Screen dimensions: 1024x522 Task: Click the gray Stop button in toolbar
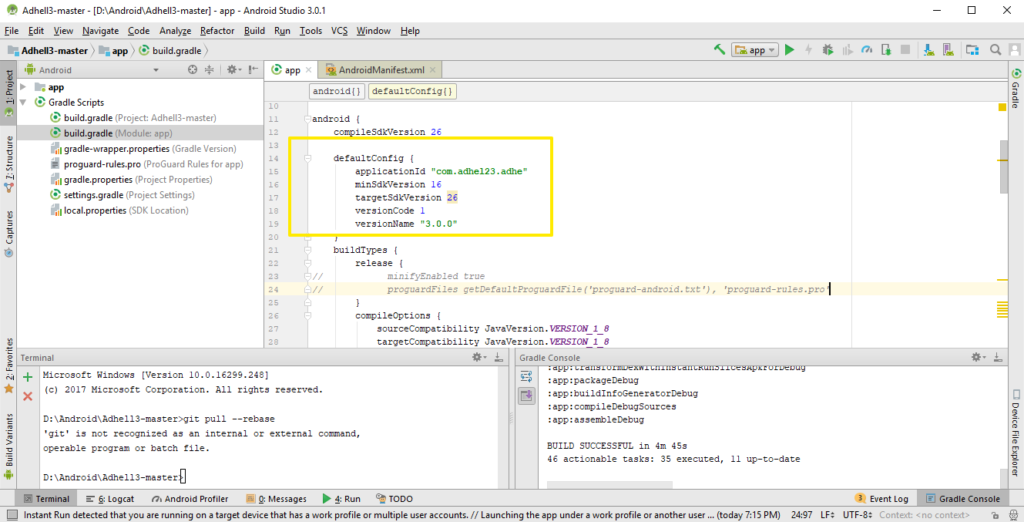coord(905,50)
